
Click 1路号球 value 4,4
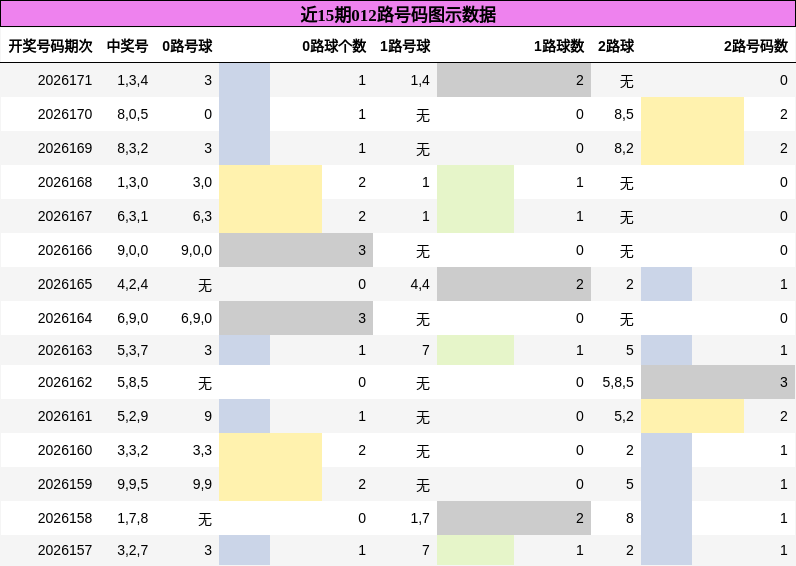(x=420, y=284)
